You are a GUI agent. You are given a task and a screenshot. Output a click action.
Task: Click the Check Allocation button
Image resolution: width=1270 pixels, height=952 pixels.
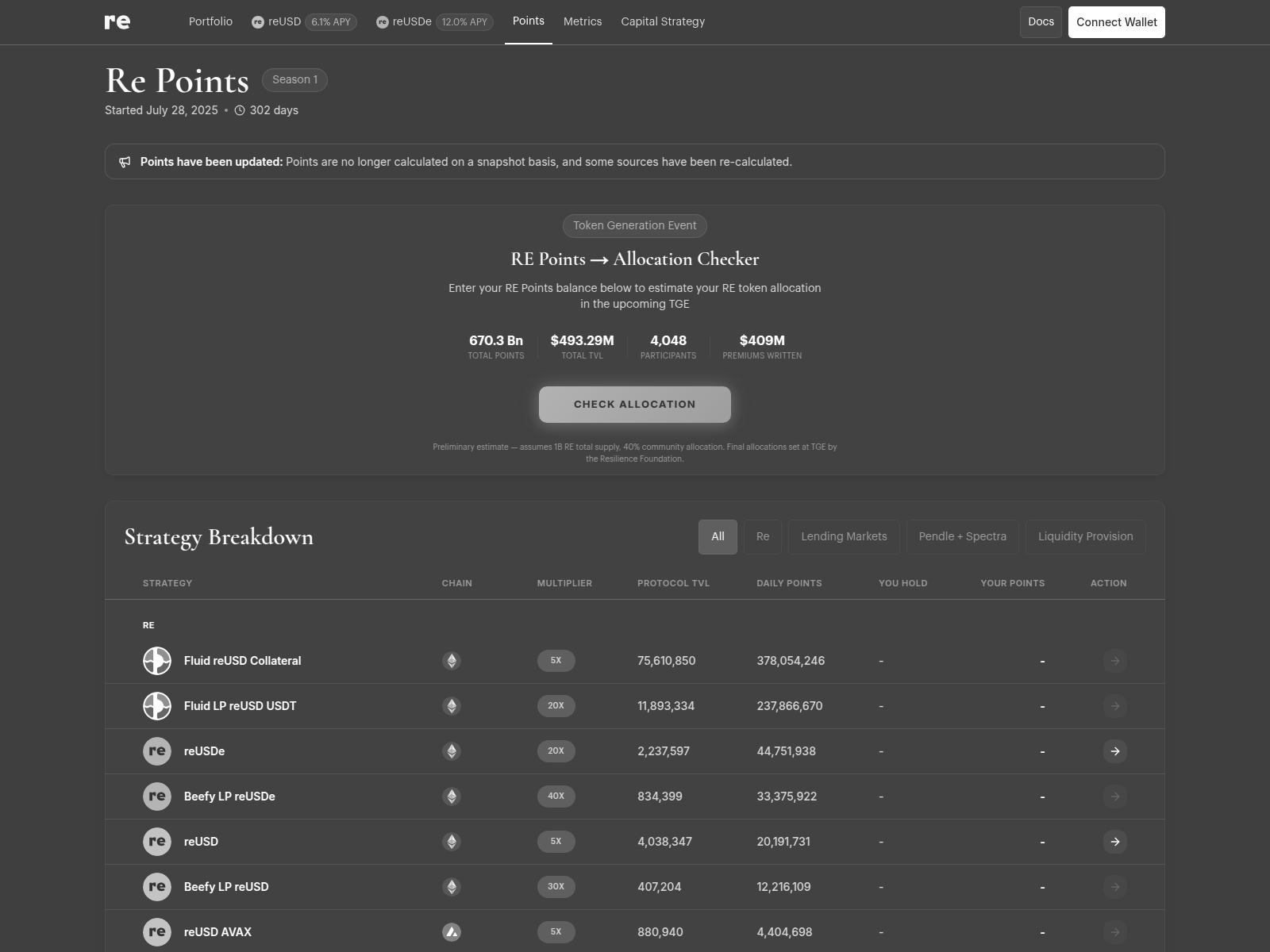(635, 405)
